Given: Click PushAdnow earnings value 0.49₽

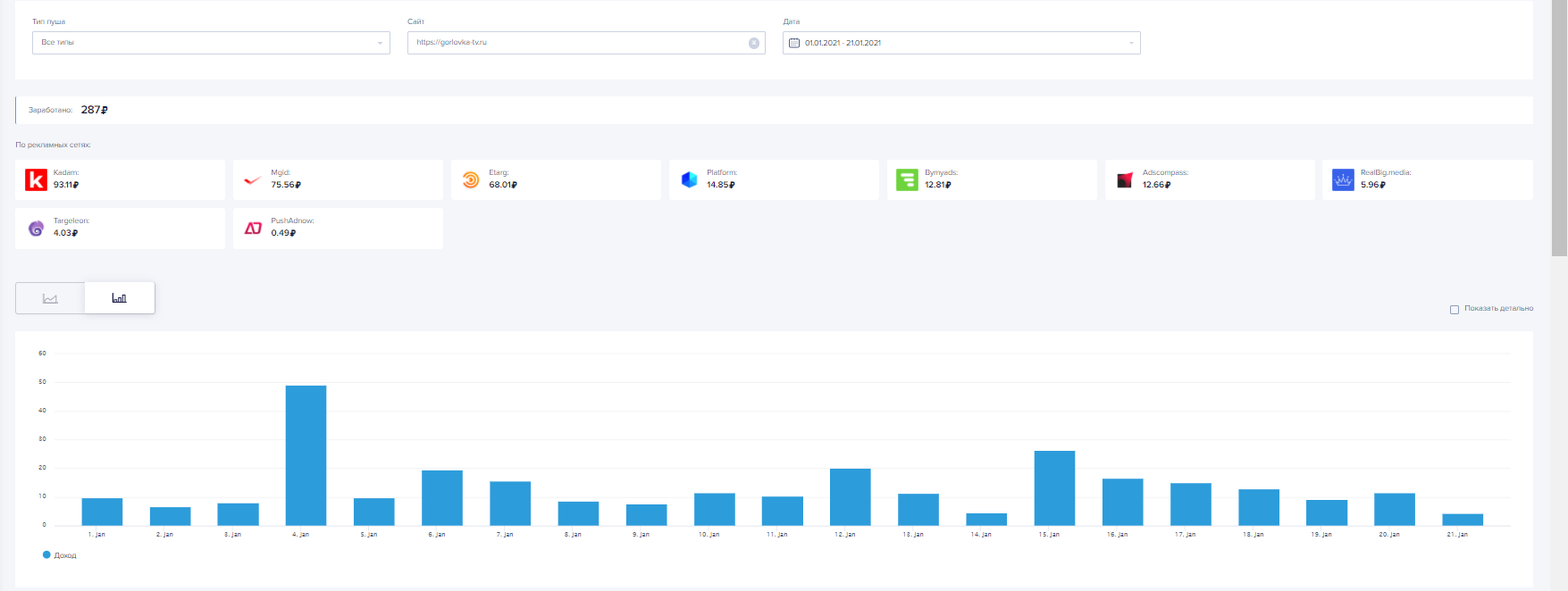Looking at the screenshot, I should (x=283, y=233).
